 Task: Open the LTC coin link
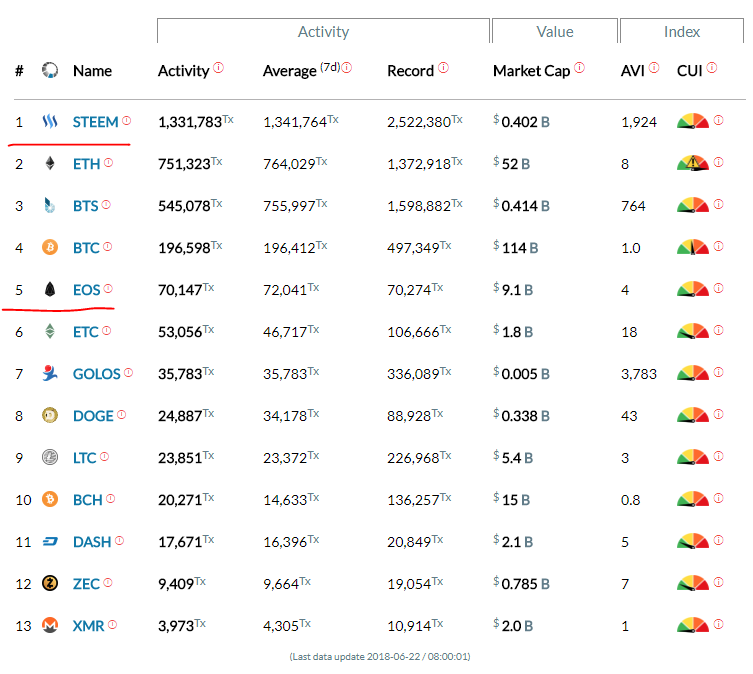85,458
